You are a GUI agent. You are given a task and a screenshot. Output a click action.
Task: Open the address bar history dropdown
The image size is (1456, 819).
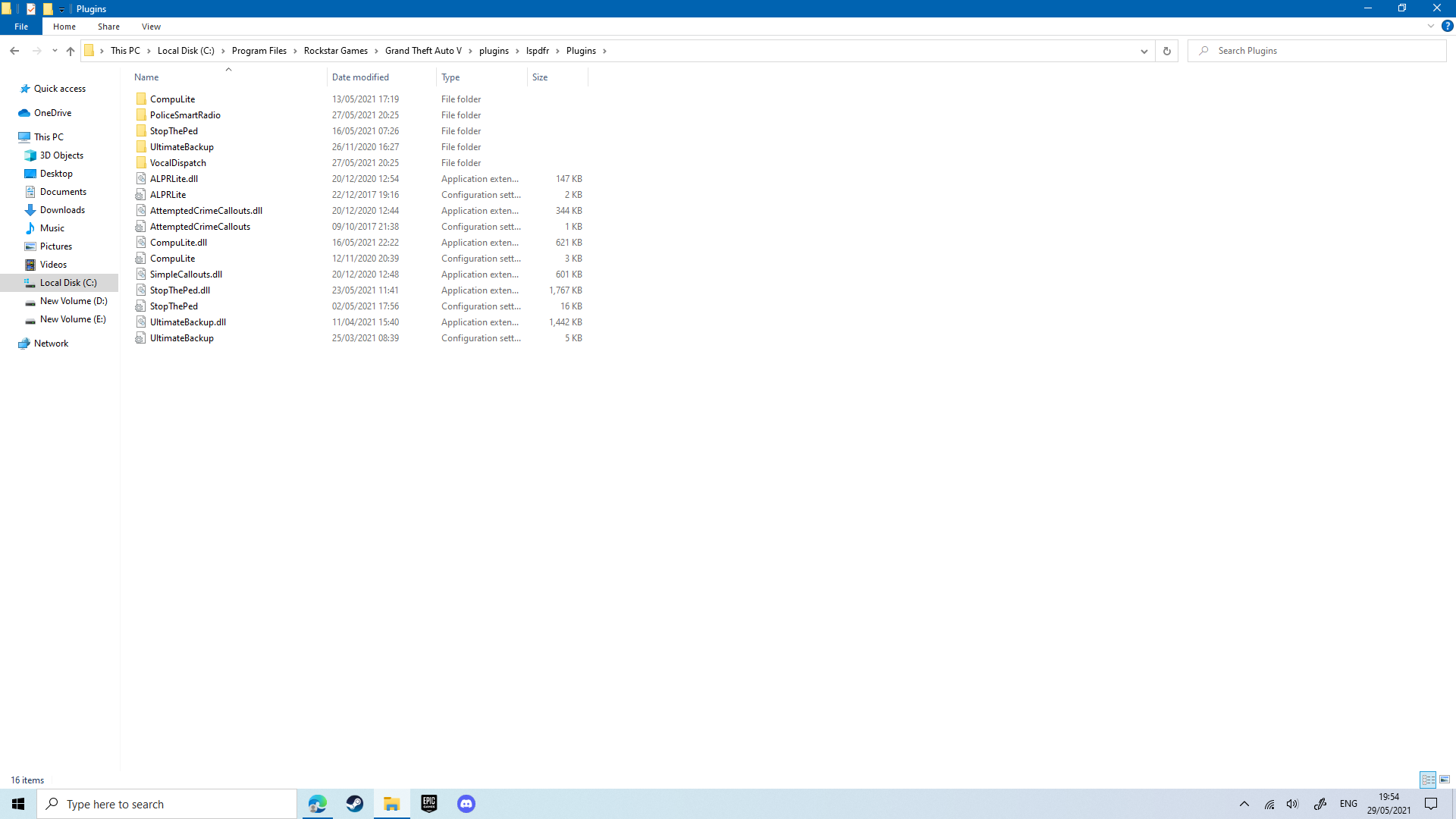coord(1144,51)
